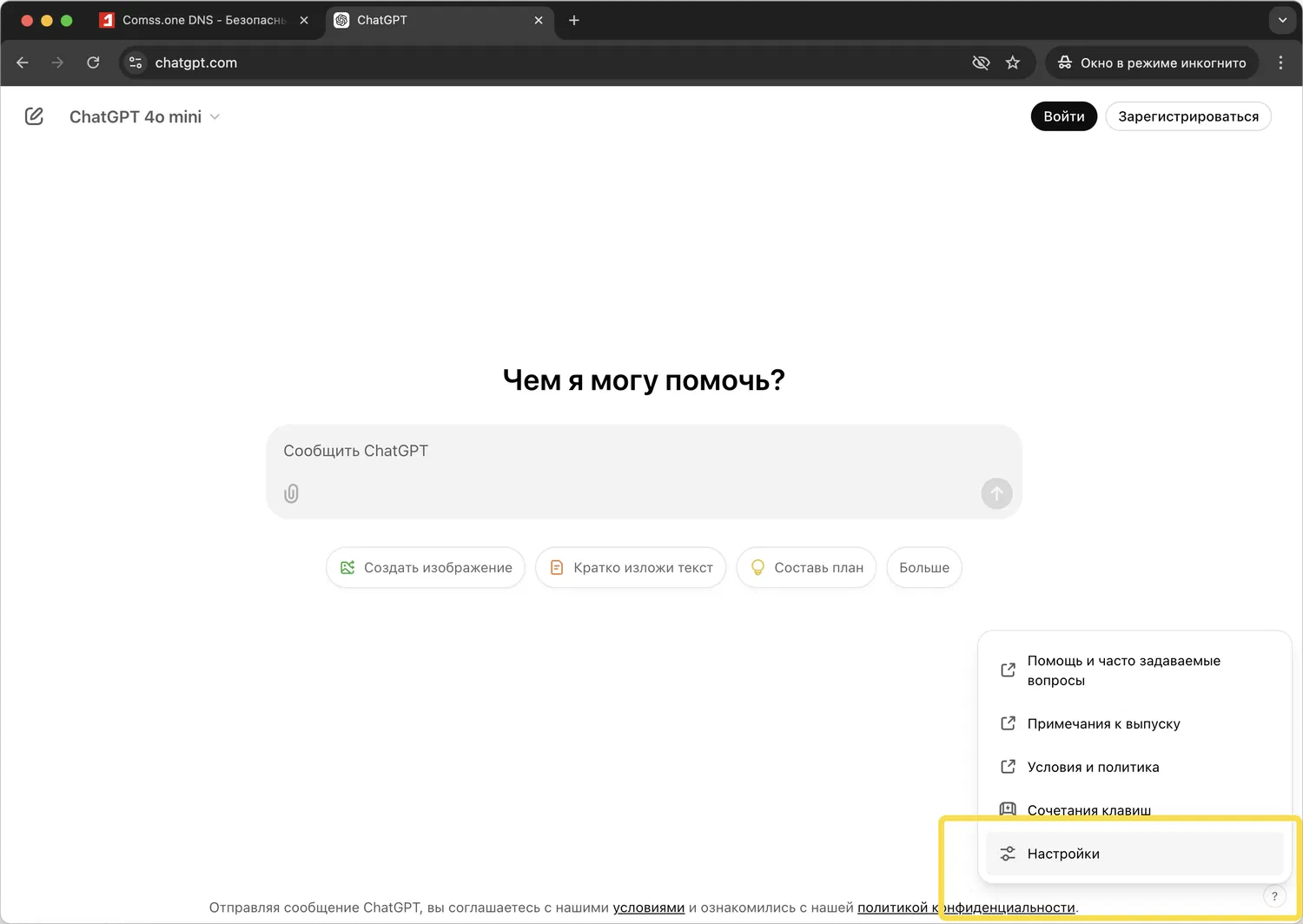Viewport: 1303px width, 924px height.
Task: Start a new chat with the compose icon
Action: (34, 116)
